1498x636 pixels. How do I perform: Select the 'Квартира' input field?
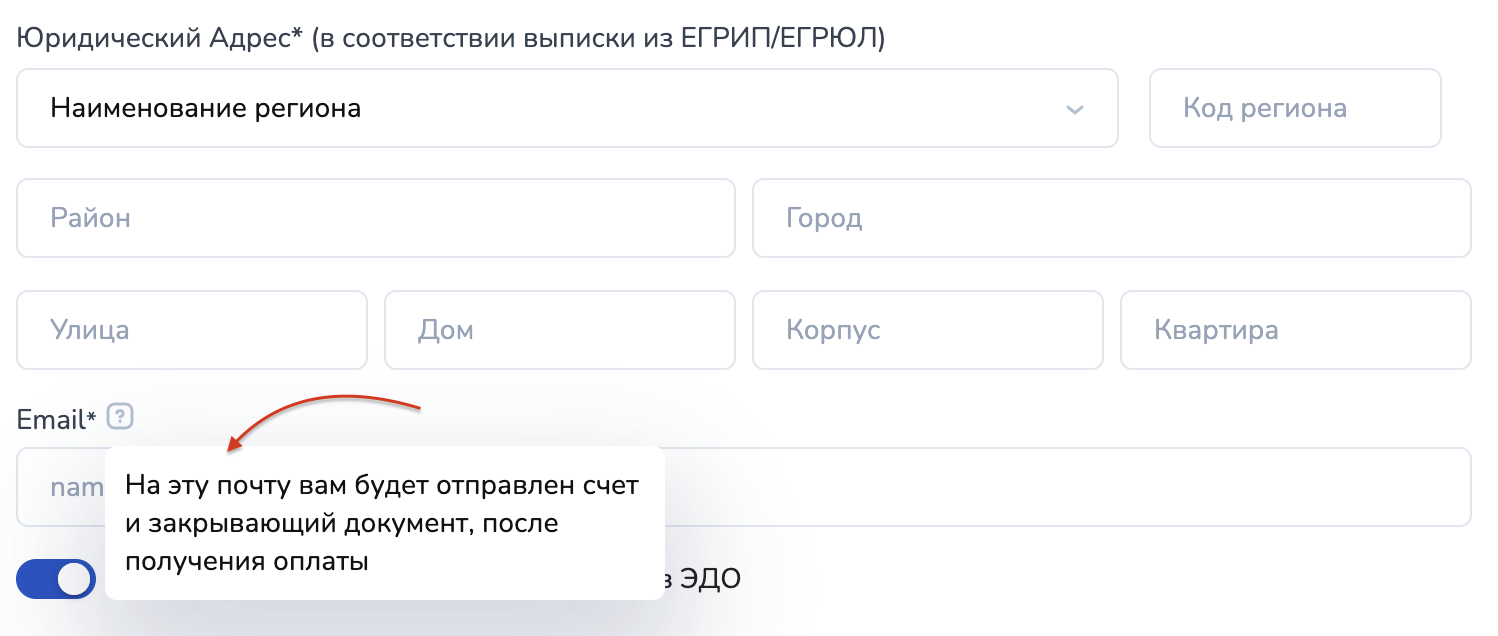pos(1295,330)
